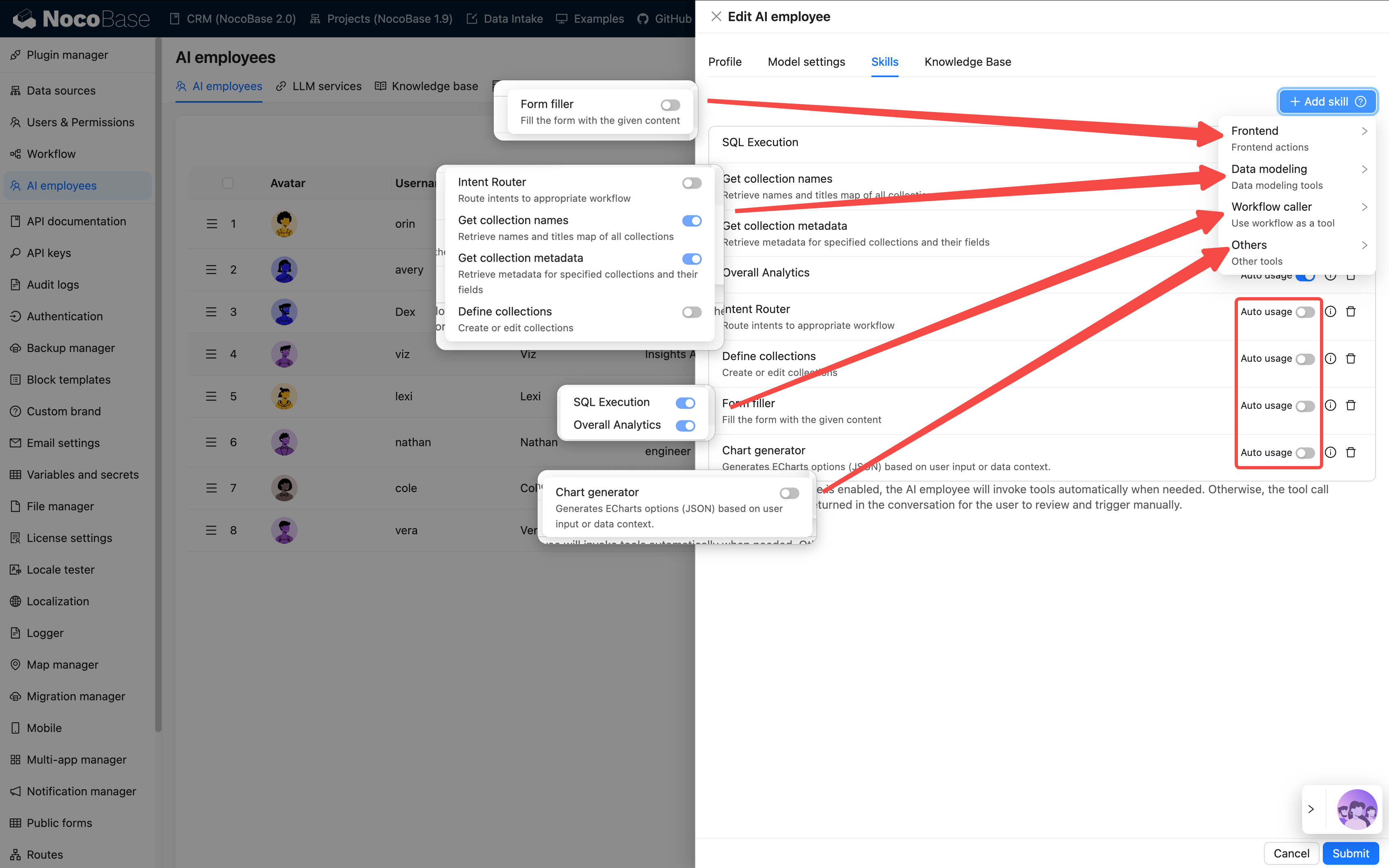1389x868 pixels.
Task: Select Workflow in the left sidebar
Action: 51,154
